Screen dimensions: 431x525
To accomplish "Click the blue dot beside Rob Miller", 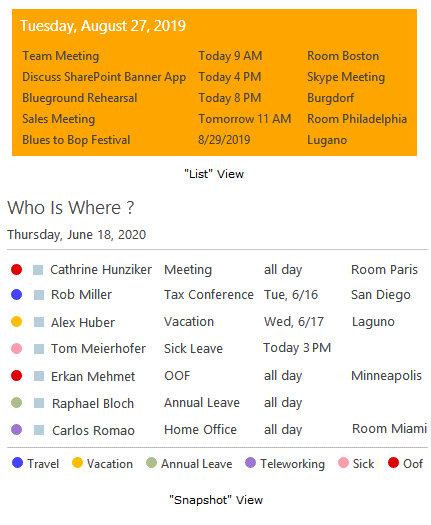I will click(16, 294).
